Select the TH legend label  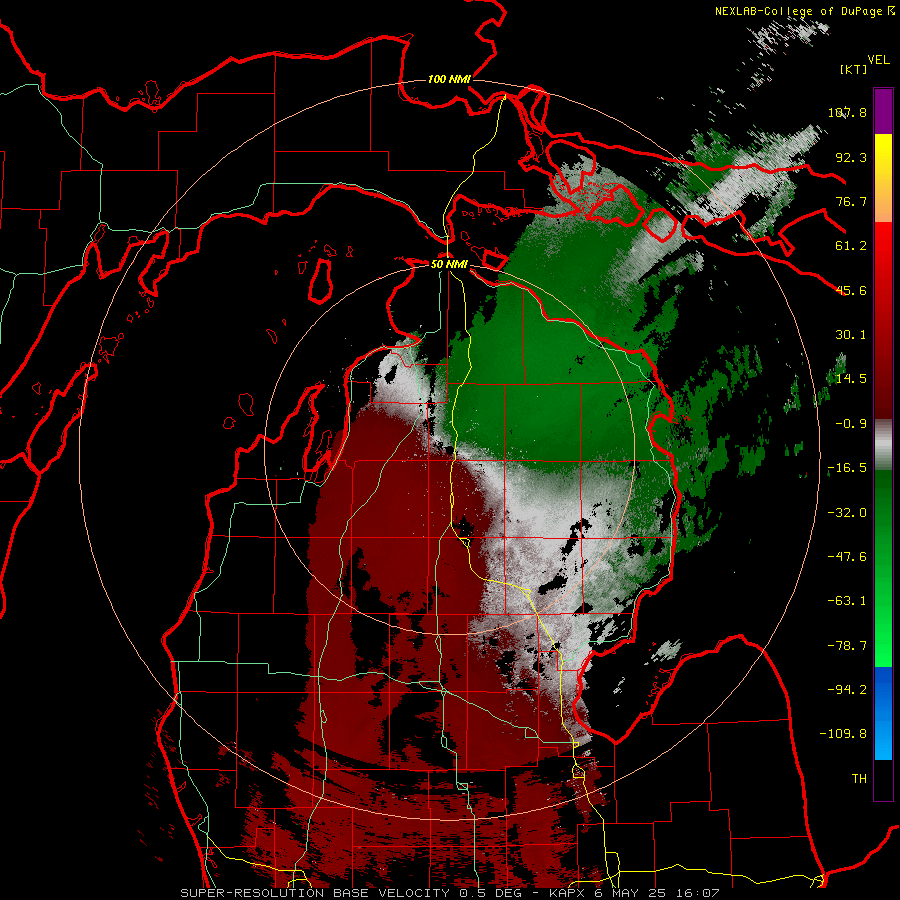(x=859, y=779)
